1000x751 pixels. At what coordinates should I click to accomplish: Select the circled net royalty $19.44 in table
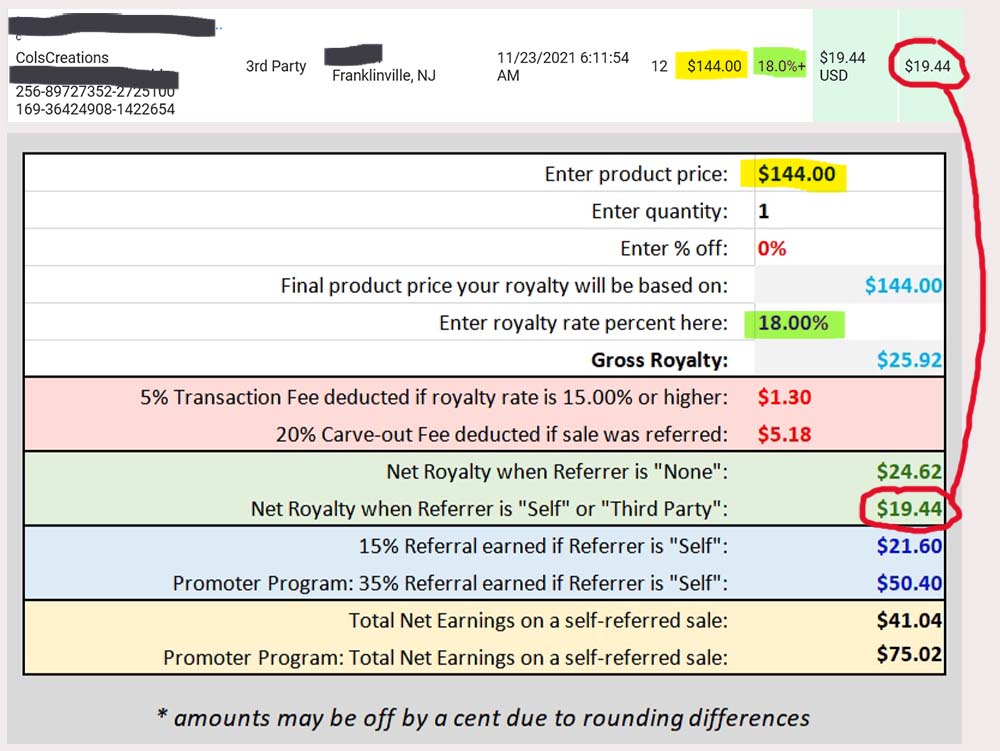[x=909, y=509]
